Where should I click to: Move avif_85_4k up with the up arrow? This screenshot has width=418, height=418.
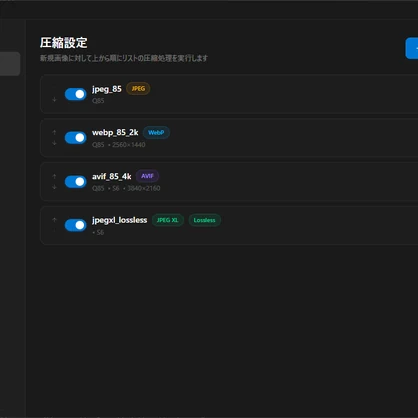coord(54,176)
